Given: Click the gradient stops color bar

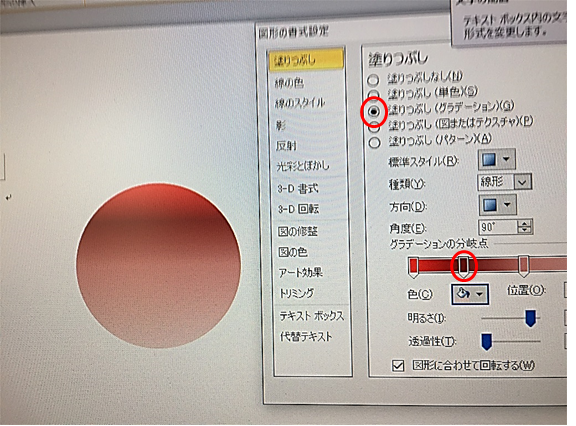Looking at the screenshot, I should [488, 264].
